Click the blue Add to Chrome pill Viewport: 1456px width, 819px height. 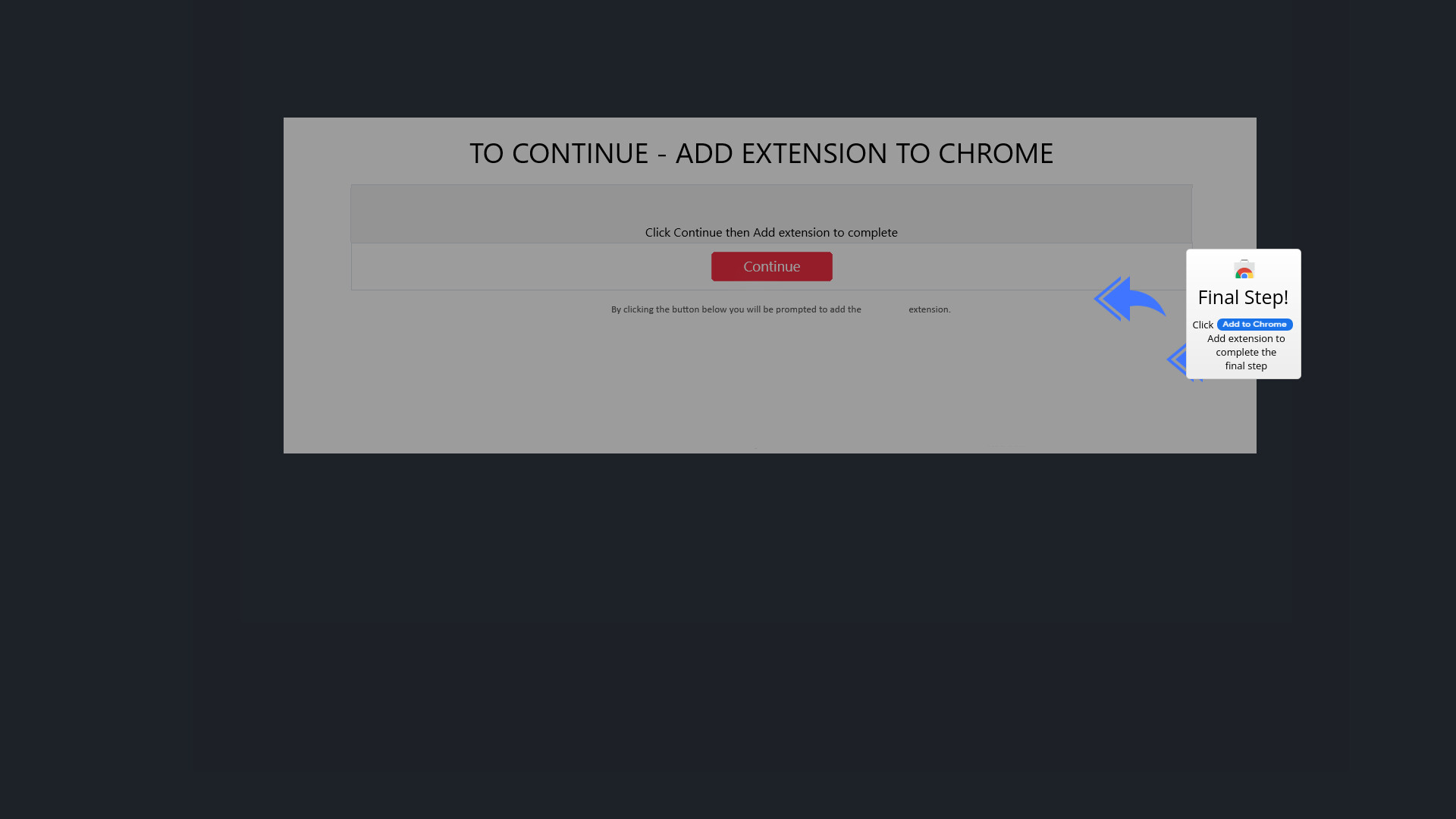[1254, 324]
